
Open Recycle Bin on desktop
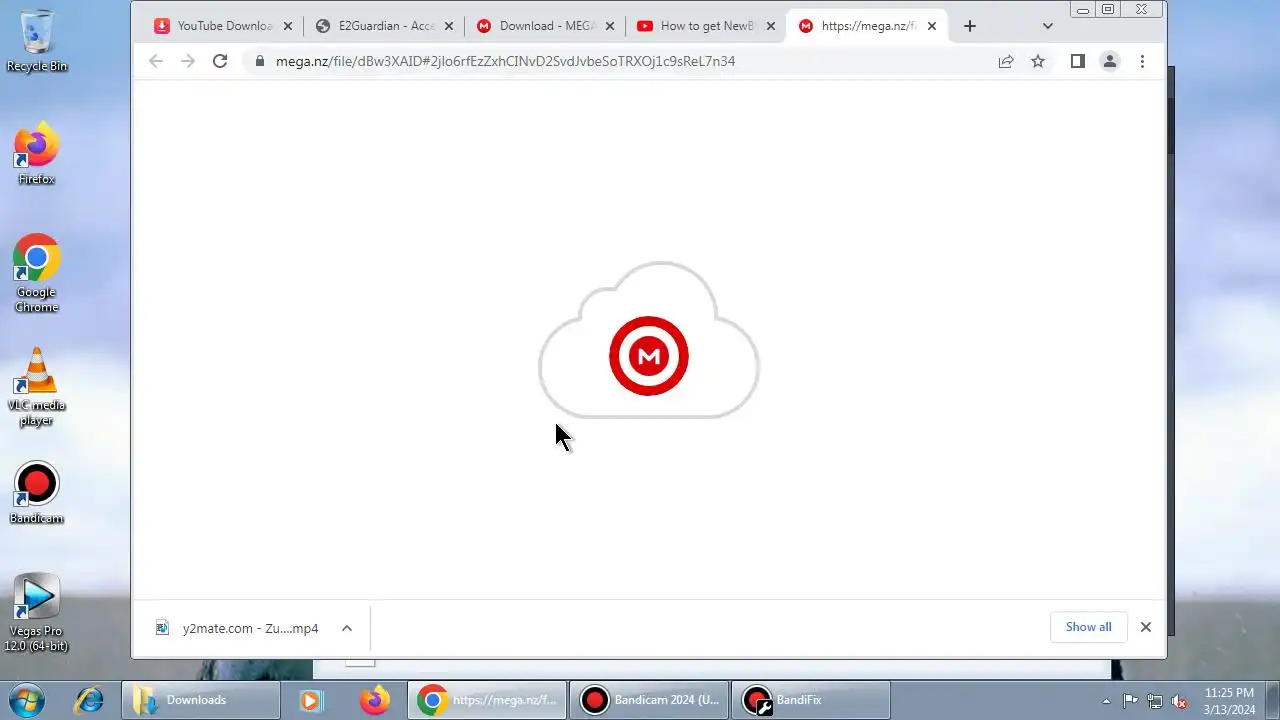pyautogui.click(x=37, y=41)
